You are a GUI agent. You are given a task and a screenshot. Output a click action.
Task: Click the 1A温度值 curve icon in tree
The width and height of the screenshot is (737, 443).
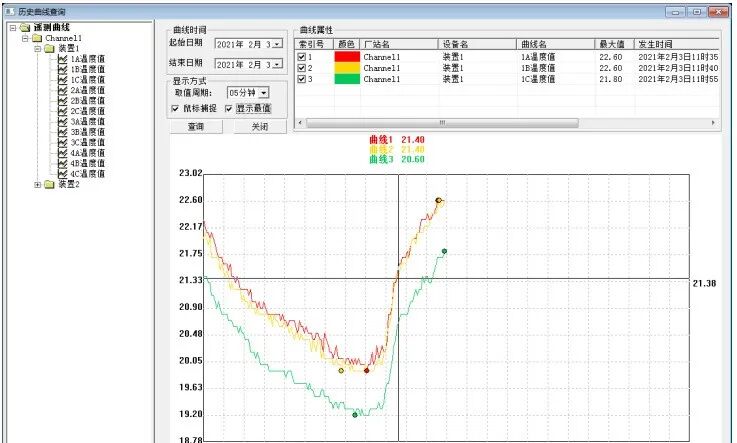[x=62, y=59]
